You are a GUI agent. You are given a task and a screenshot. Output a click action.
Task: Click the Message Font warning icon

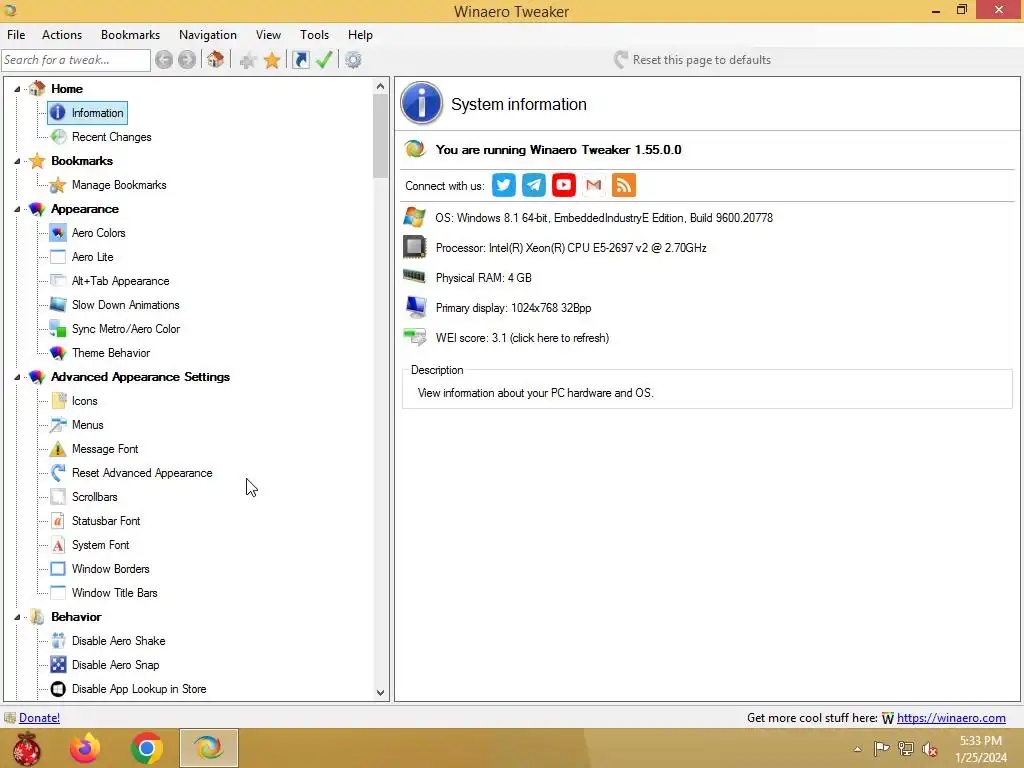[58, 449]
